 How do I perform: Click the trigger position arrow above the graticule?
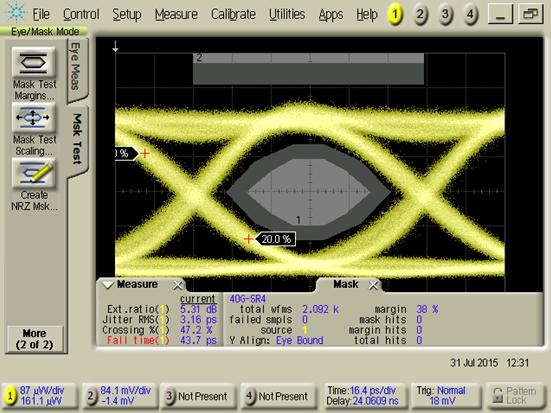(x=115, y=46)
